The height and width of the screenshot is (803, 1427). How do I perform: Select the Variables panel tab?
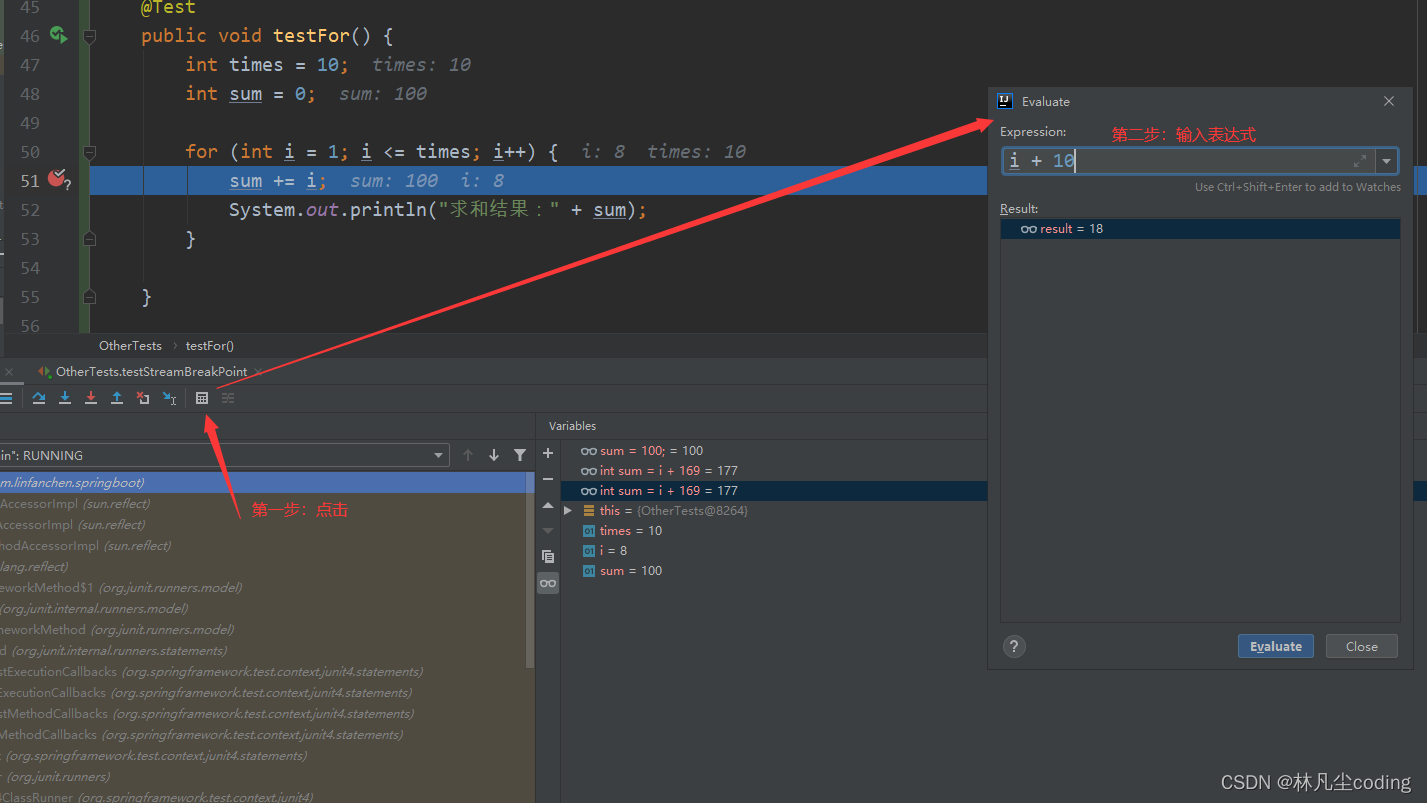point(572,426)
